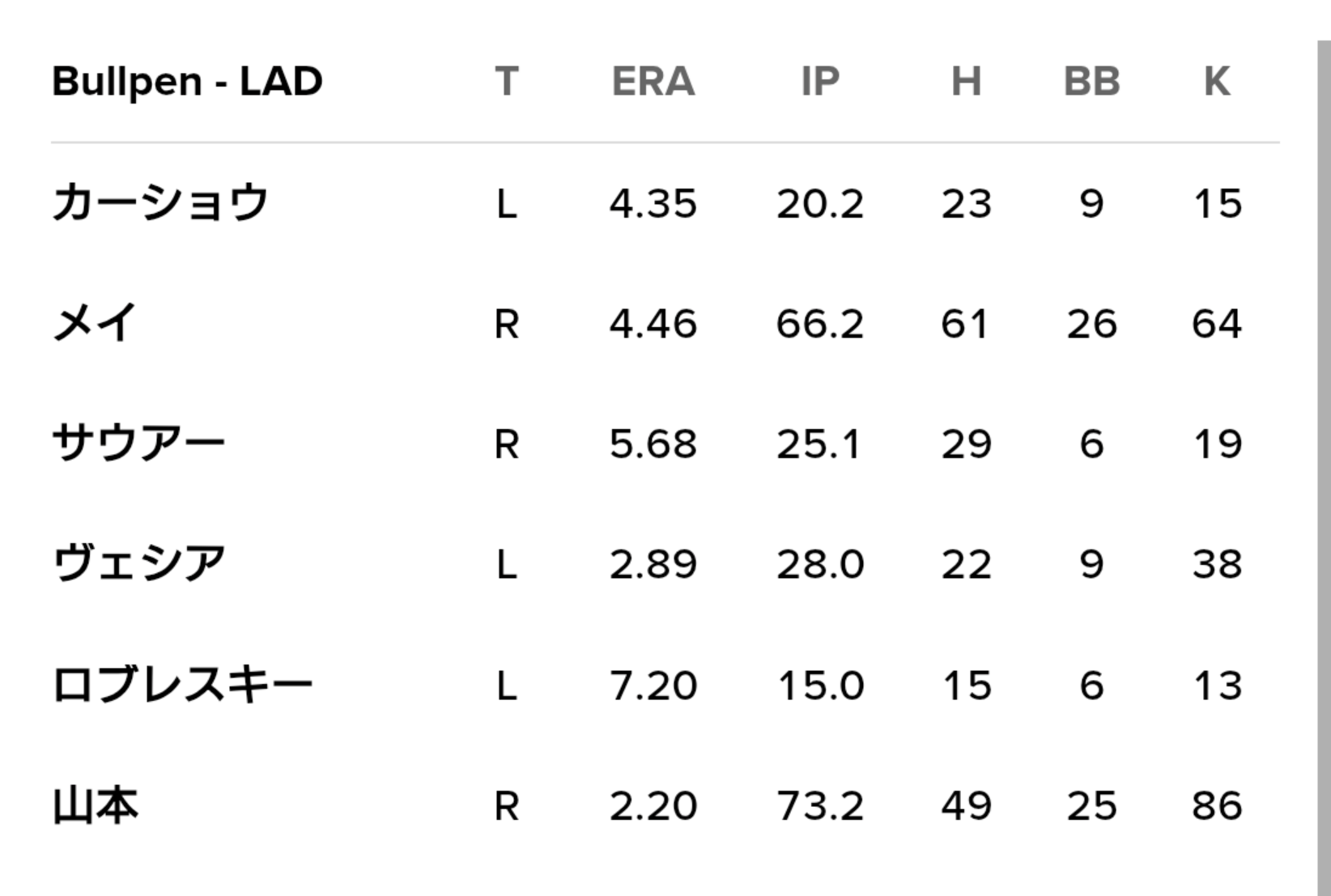The image size is (1331, 896).
Task: Select ヴェシア's 38 strikeouts value
Action: click(x=1217, y=564)
